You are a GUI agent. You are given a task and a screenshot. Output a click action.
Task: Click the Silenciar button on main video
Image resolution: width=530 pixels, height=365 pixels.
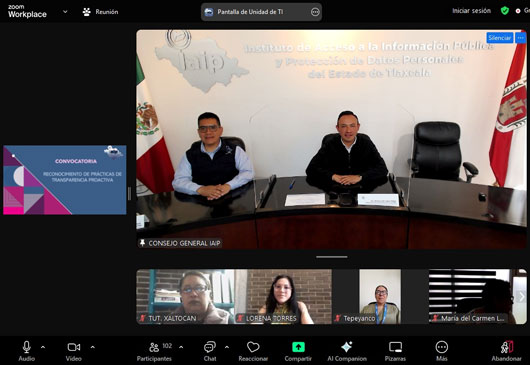click(x=500, y=38)
